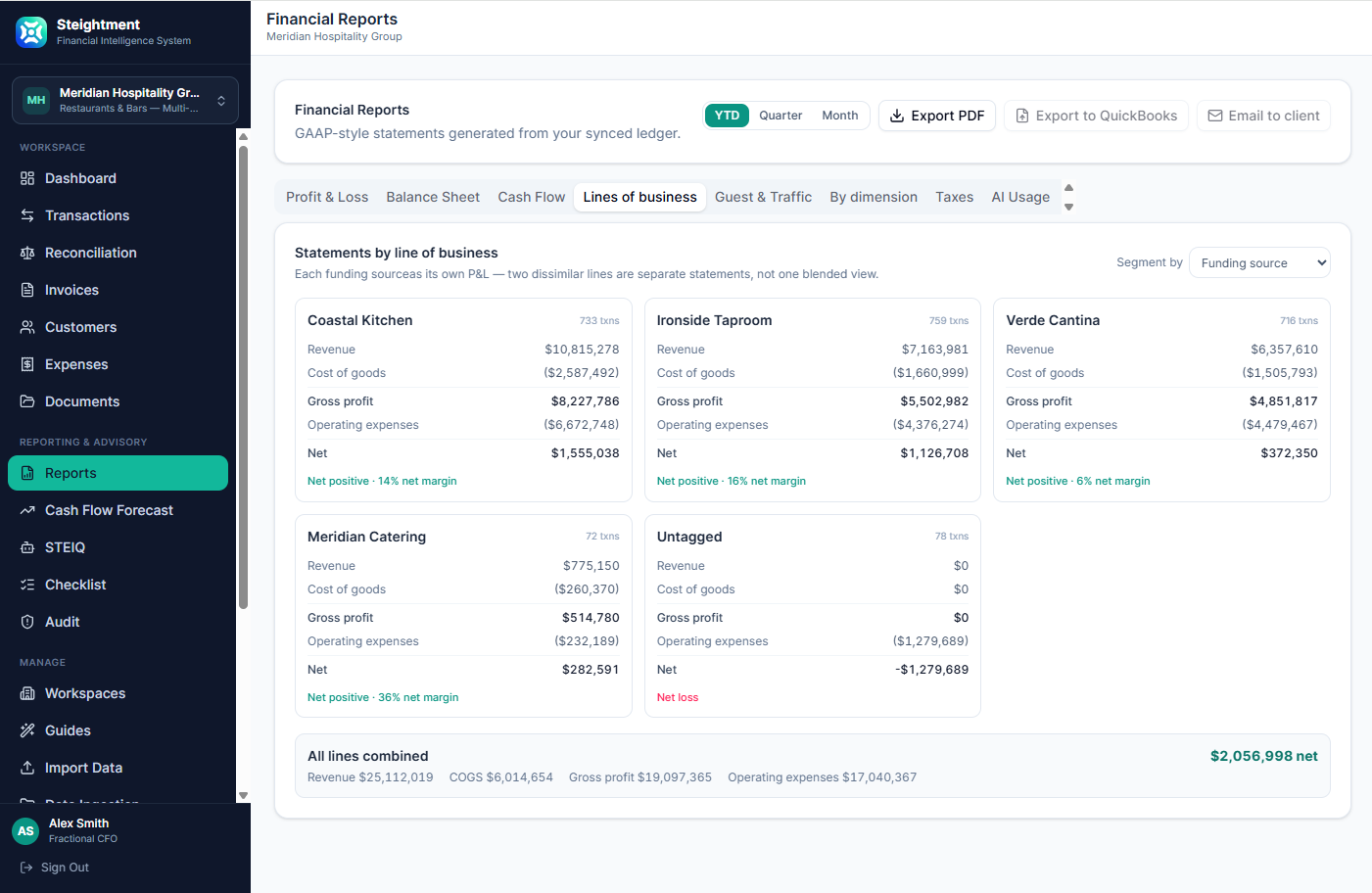Image resolution: width=1372 pixels, height=893 pixels.
Task: Open Cash Flow Forecast
Action: click(x=118, y=510)
